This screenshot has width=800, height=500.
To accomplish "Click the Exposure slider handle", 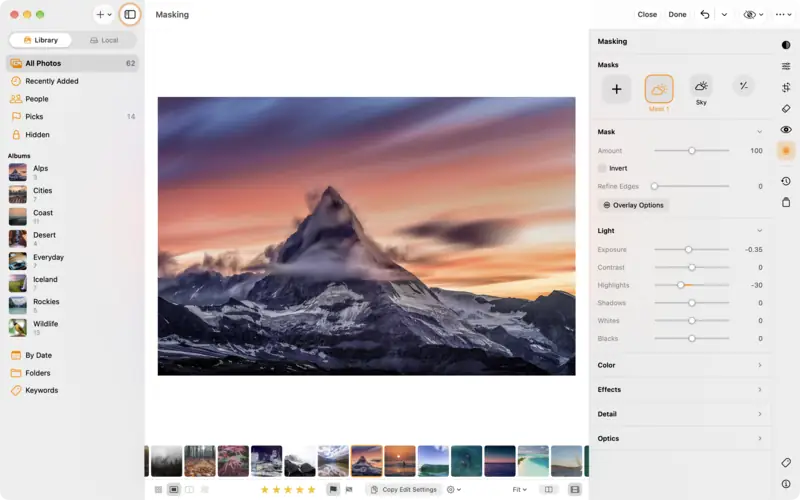I will [x=688, y=249].
